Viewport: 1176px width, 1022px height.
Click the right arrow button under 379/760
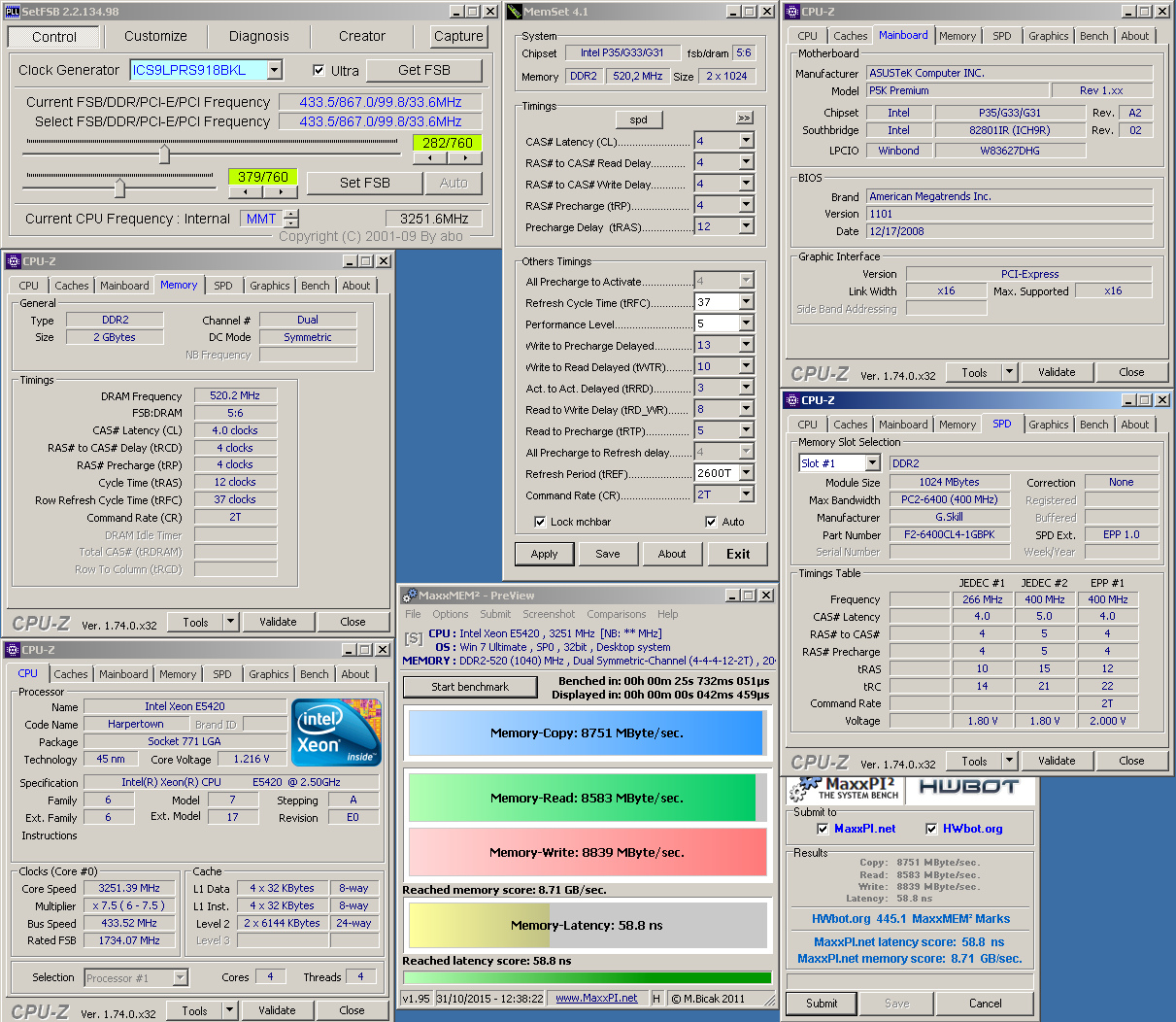coord(280,191)
